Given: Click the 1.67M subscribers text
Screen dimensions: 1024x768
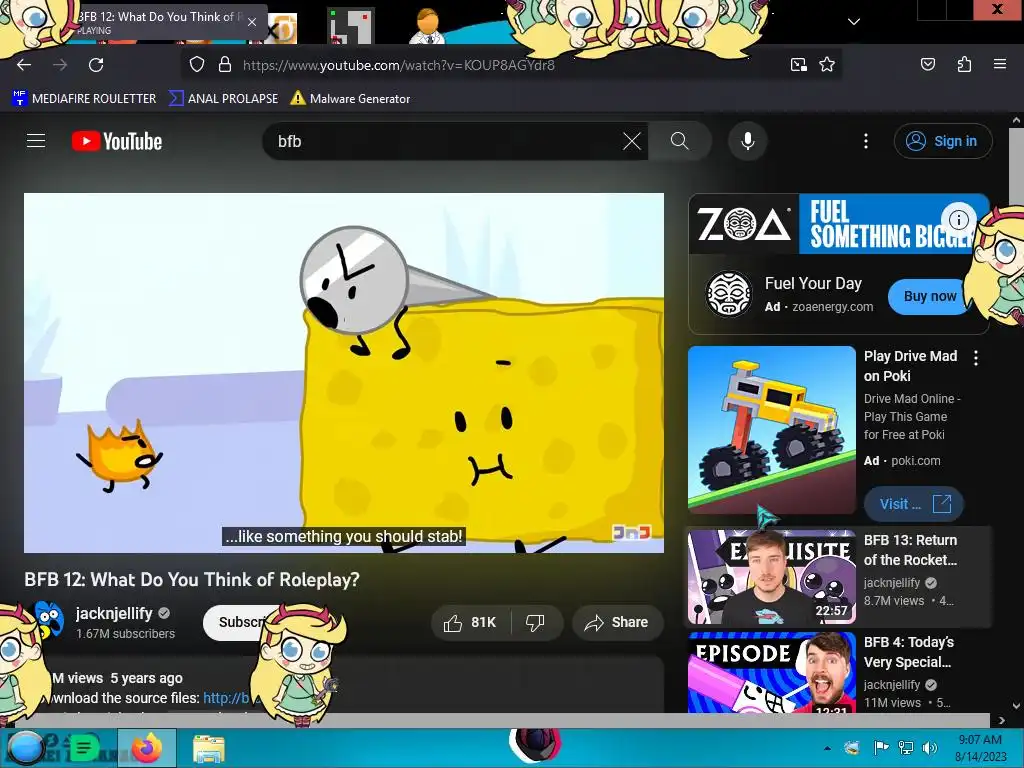Looking at the screenshot, I should [x=125, y=633].
